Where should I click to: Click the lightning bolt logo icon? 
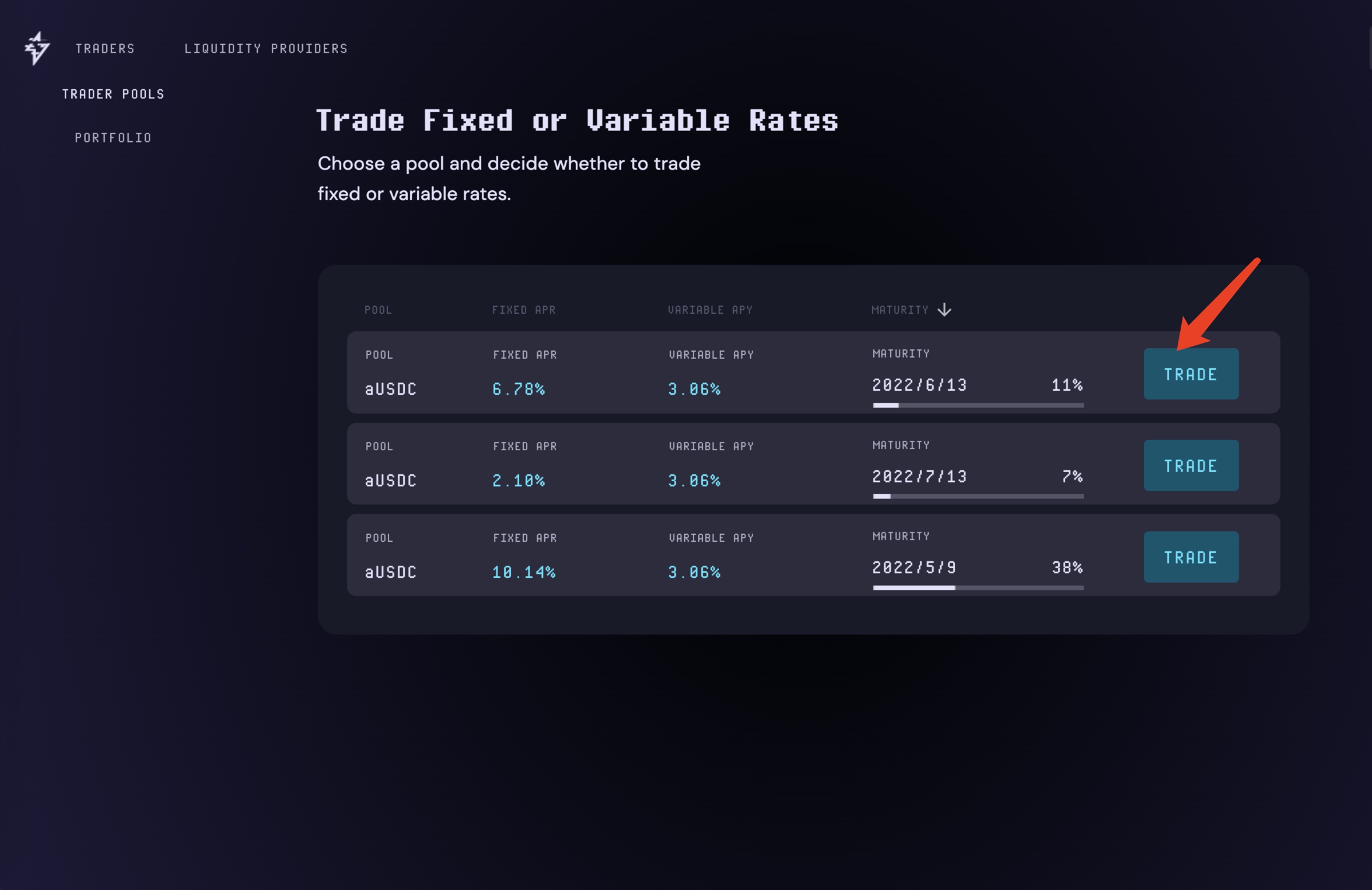pyautogui.click(x=37, y=48)
